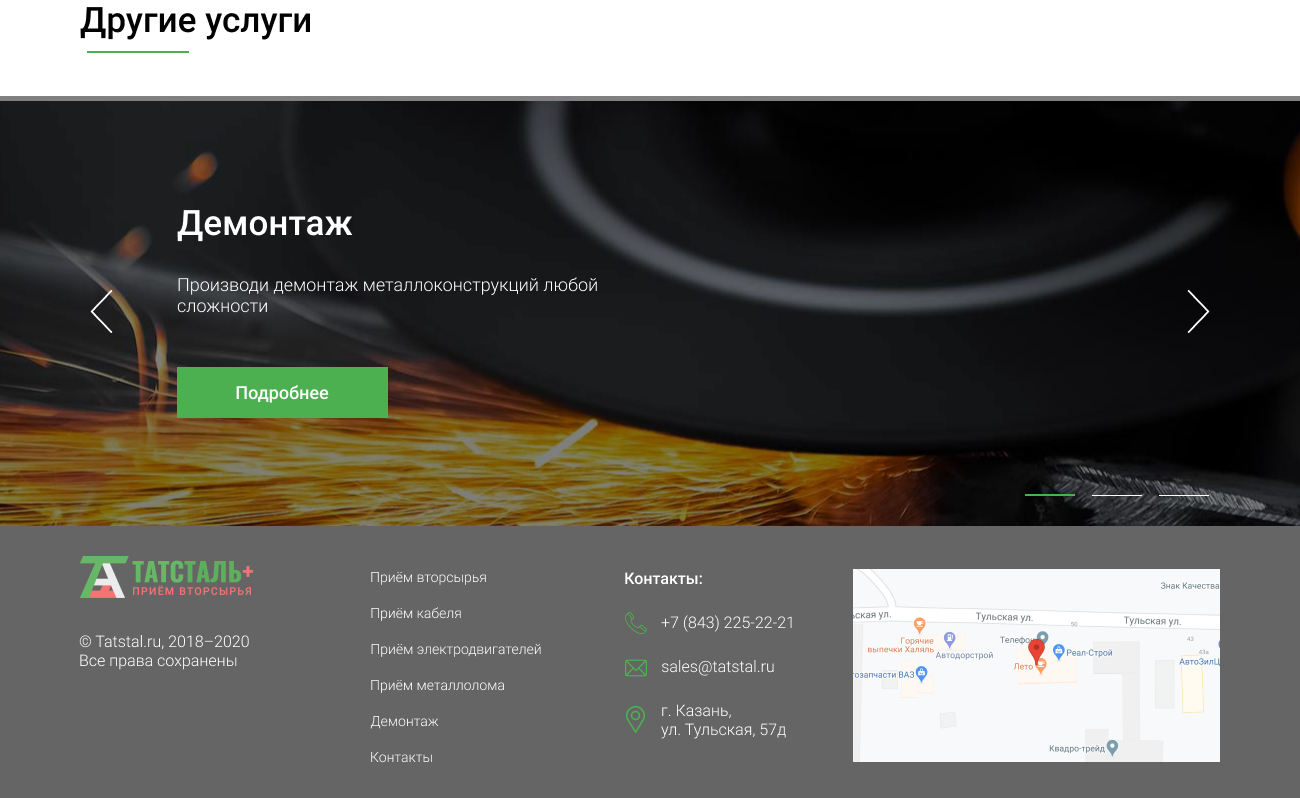Click the green phone icon
Image resolution: width=1300 pixels, height=798 pixels.
tap(636, 623)
